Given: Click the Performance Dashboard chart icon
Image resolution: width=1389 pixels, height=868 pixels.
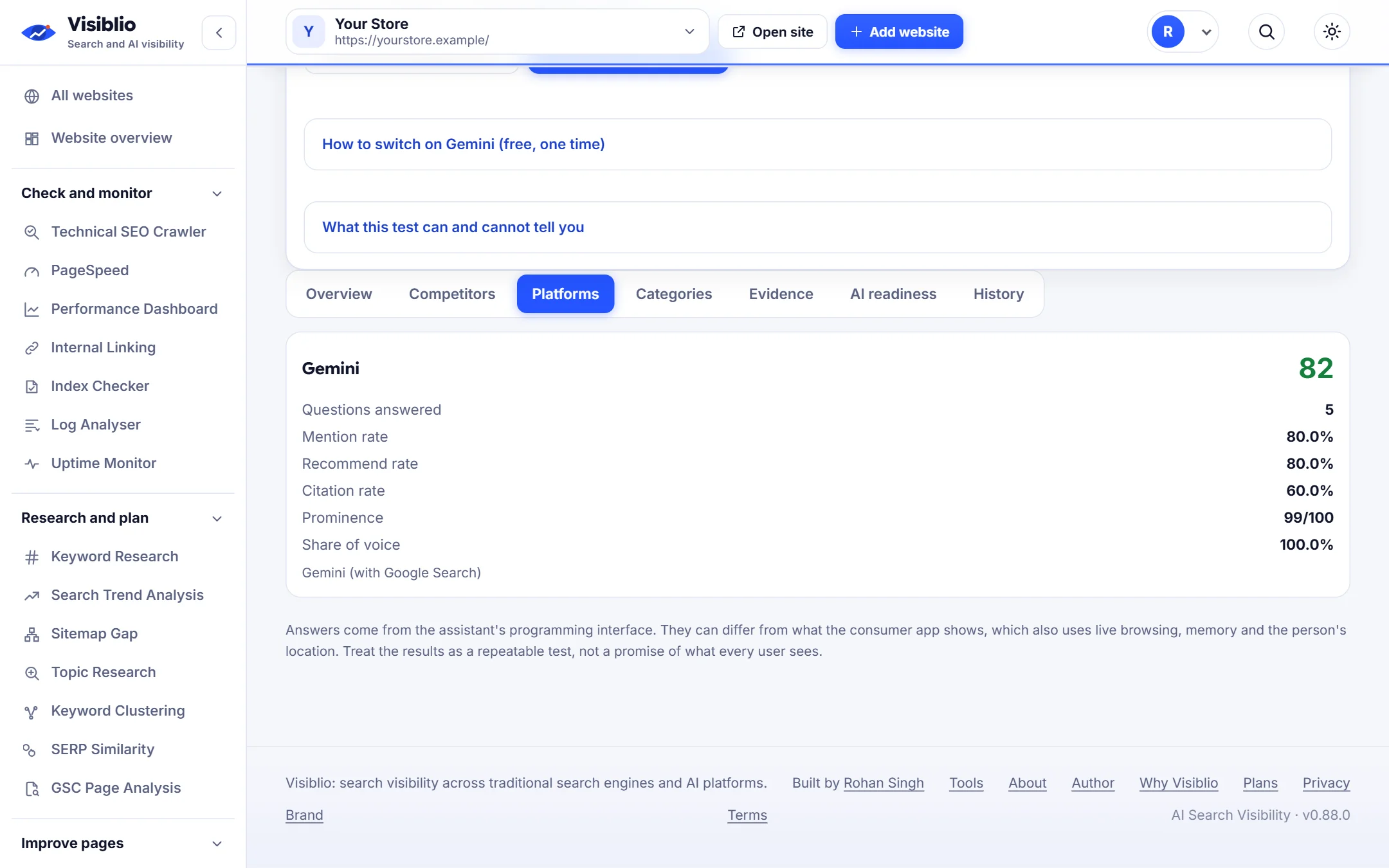Looking at the screenshot, I should click(x=32, y=309).
